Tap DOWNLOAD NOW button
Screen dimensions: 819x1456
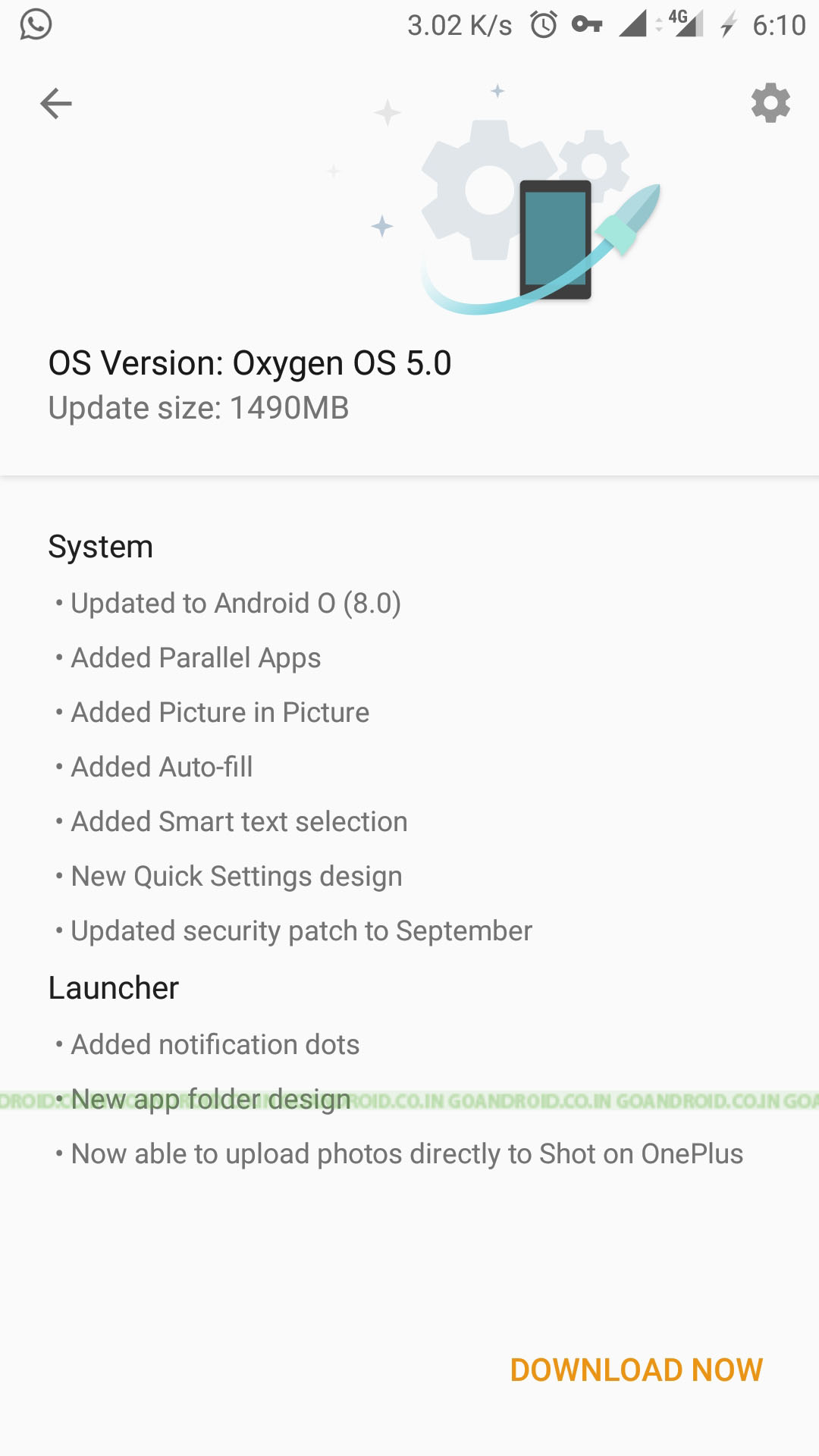pos(636,1370)
